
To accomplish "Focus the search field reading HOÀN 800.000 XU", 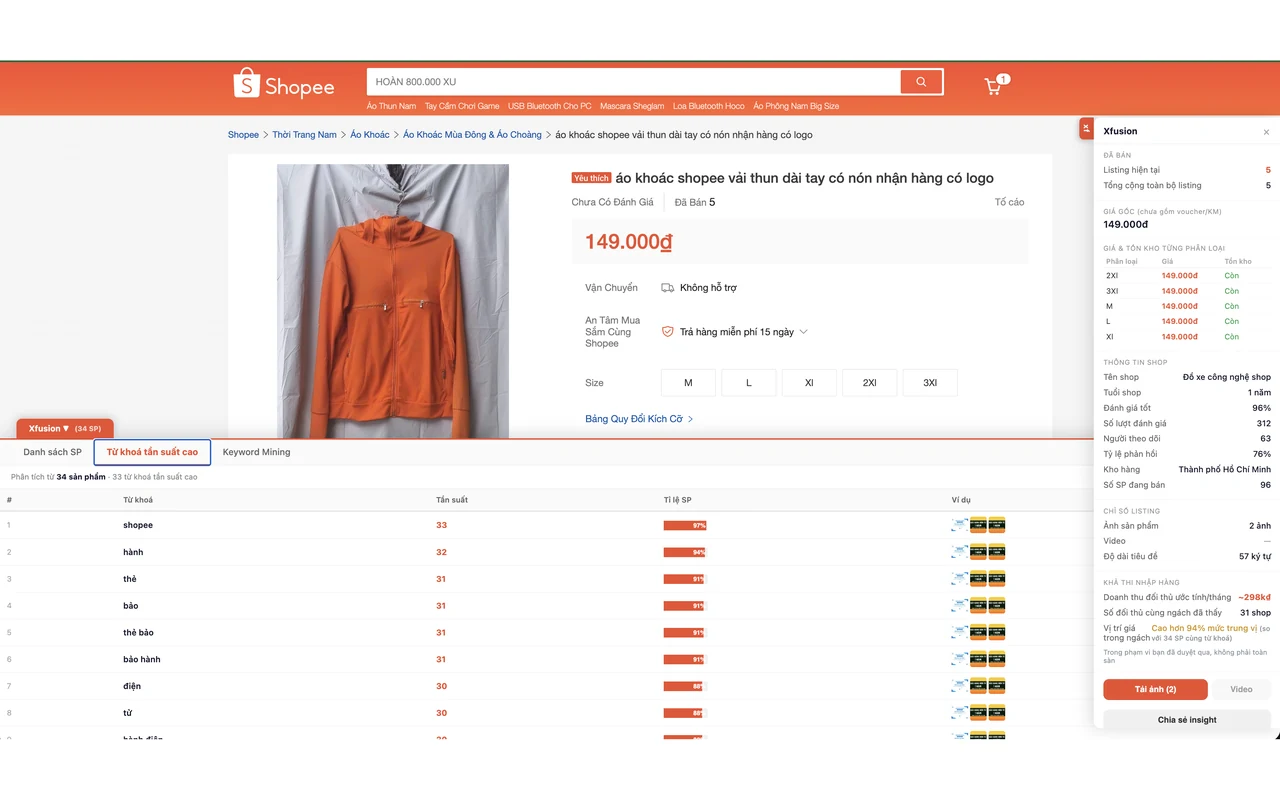I will point(633,82).
